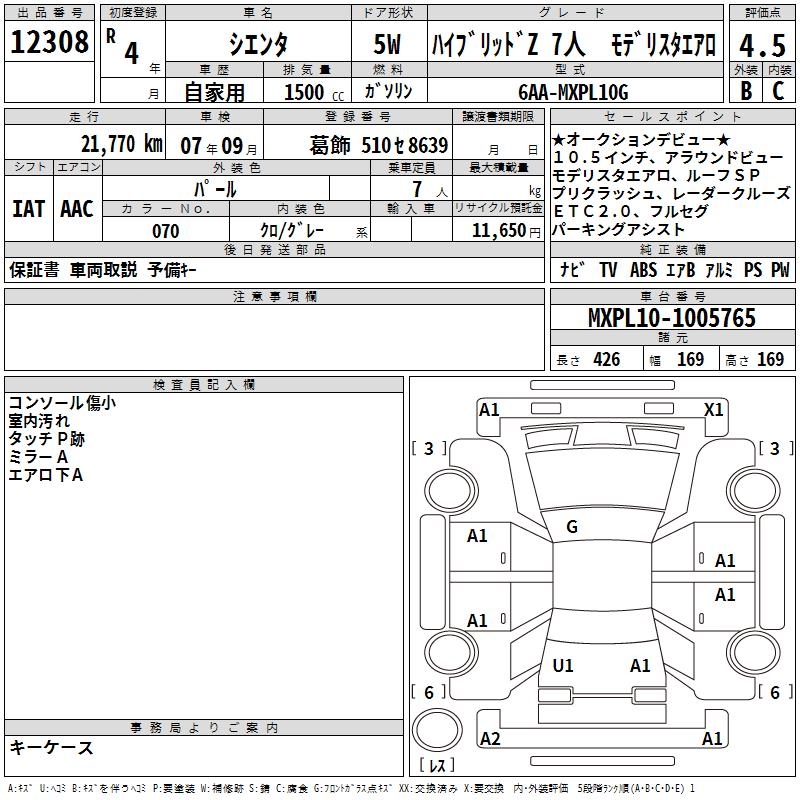Select the vehicle history value 自家用

click(214, 92)
